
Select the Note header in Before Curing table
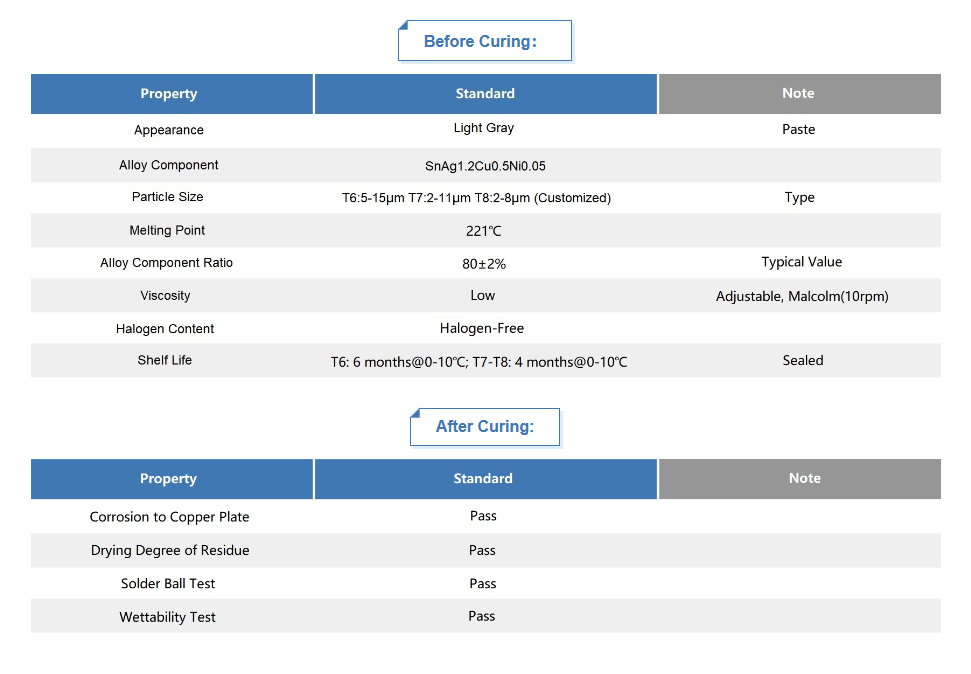point(799,94)
